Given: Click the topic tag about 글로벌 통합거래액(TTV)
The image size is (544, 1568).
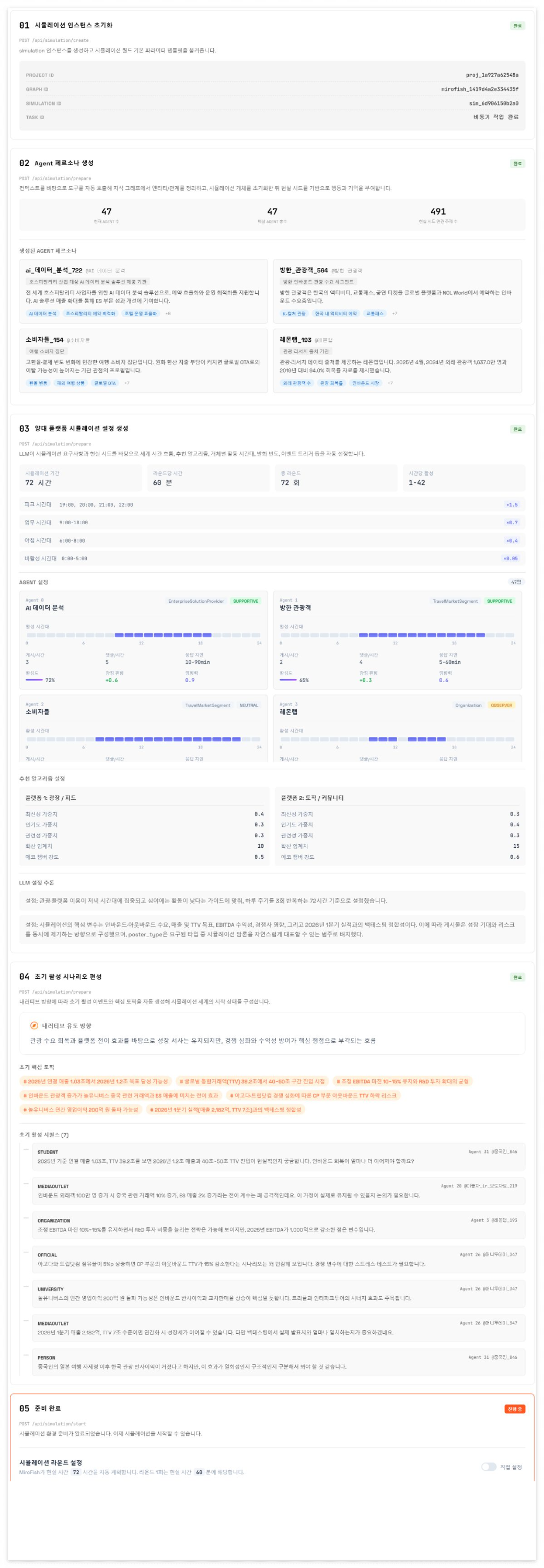Looking at the screenshot, I should click(x=252, y=1081).
